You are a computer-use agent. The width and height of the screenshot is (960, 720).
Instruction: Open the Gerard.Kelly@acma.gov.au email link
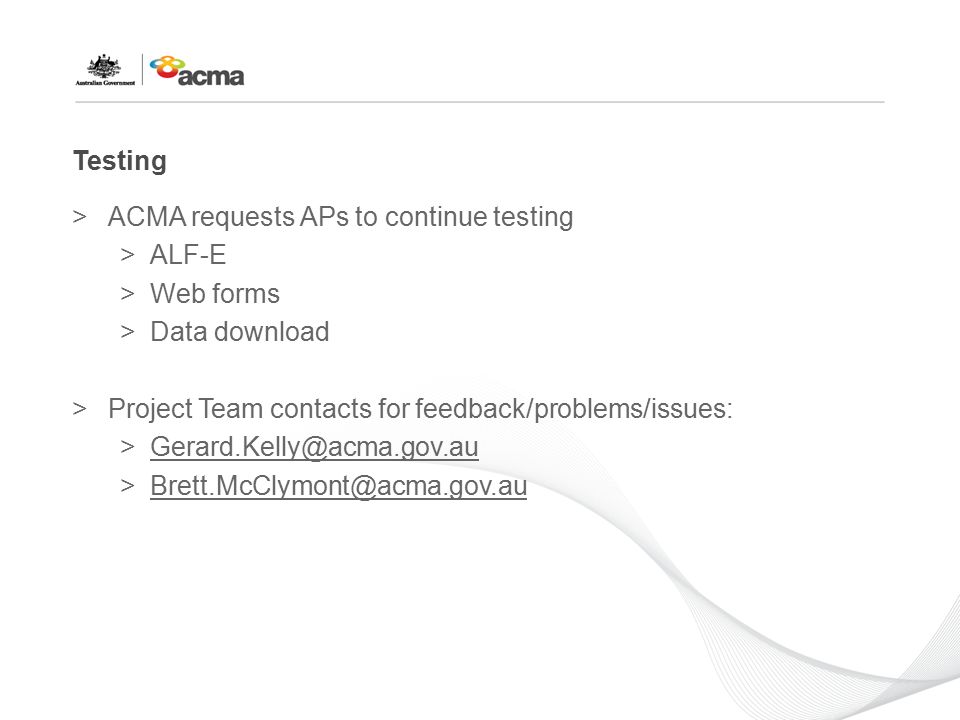coord(314,447)
